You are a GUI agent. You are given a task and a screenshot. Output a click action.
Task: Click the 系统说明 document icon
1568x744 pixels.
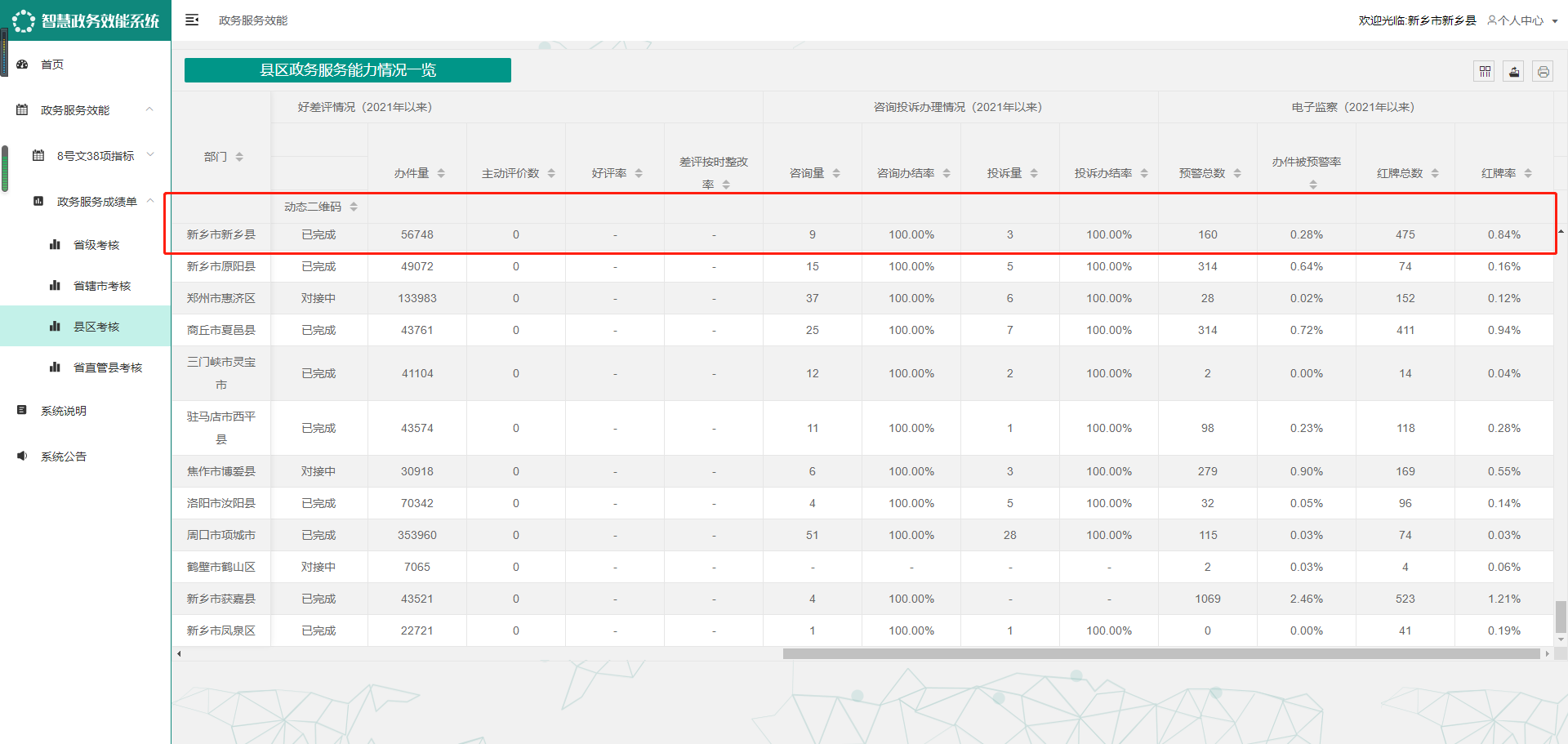pyautogui.click(x=22, y=411)
